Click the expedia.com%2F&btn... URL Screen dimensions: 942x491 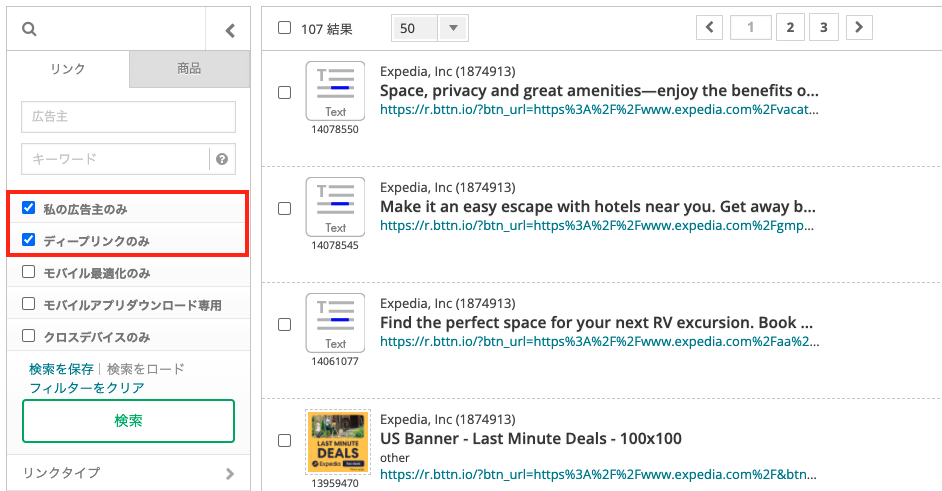click(598, 475)
